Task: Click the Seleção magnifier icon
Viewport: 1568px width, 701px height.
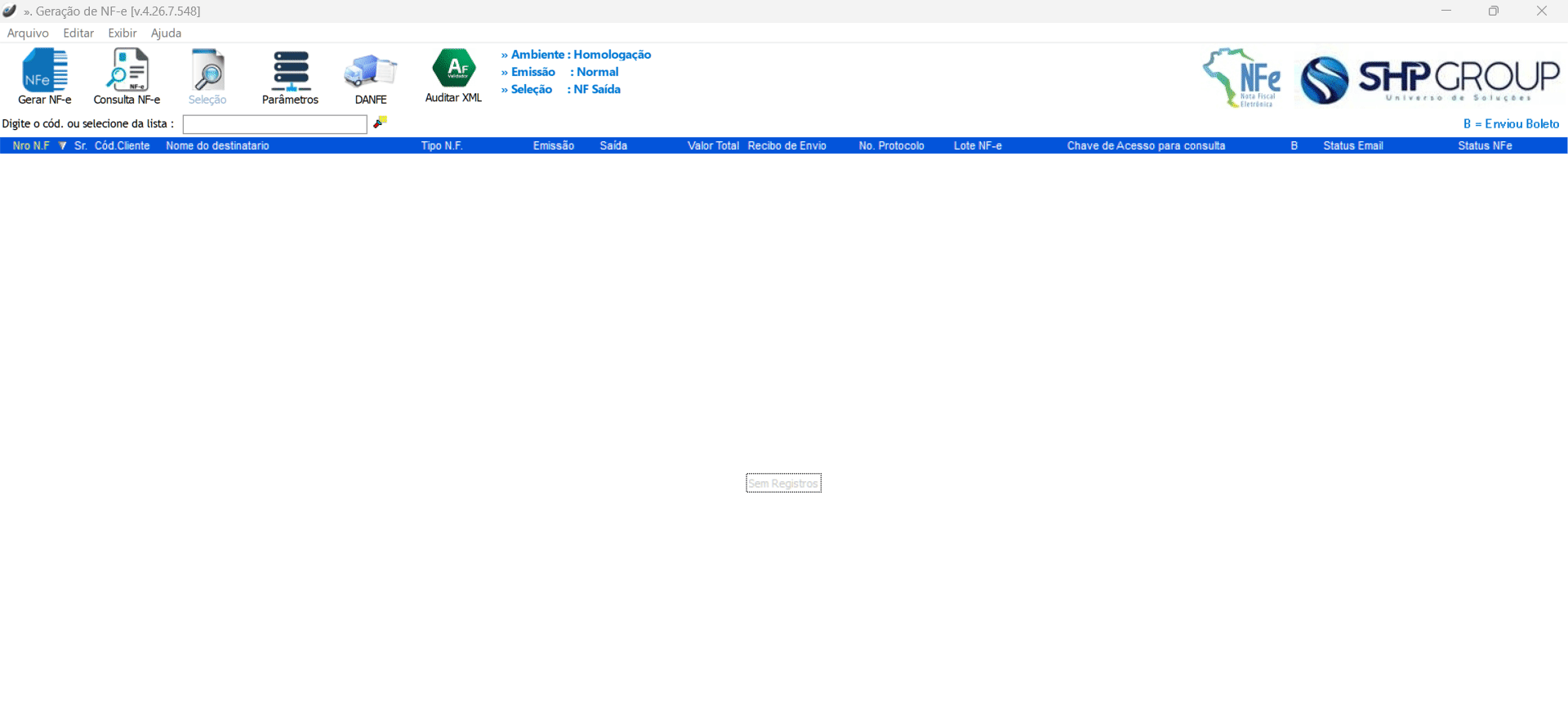Action: coord(207,71)
